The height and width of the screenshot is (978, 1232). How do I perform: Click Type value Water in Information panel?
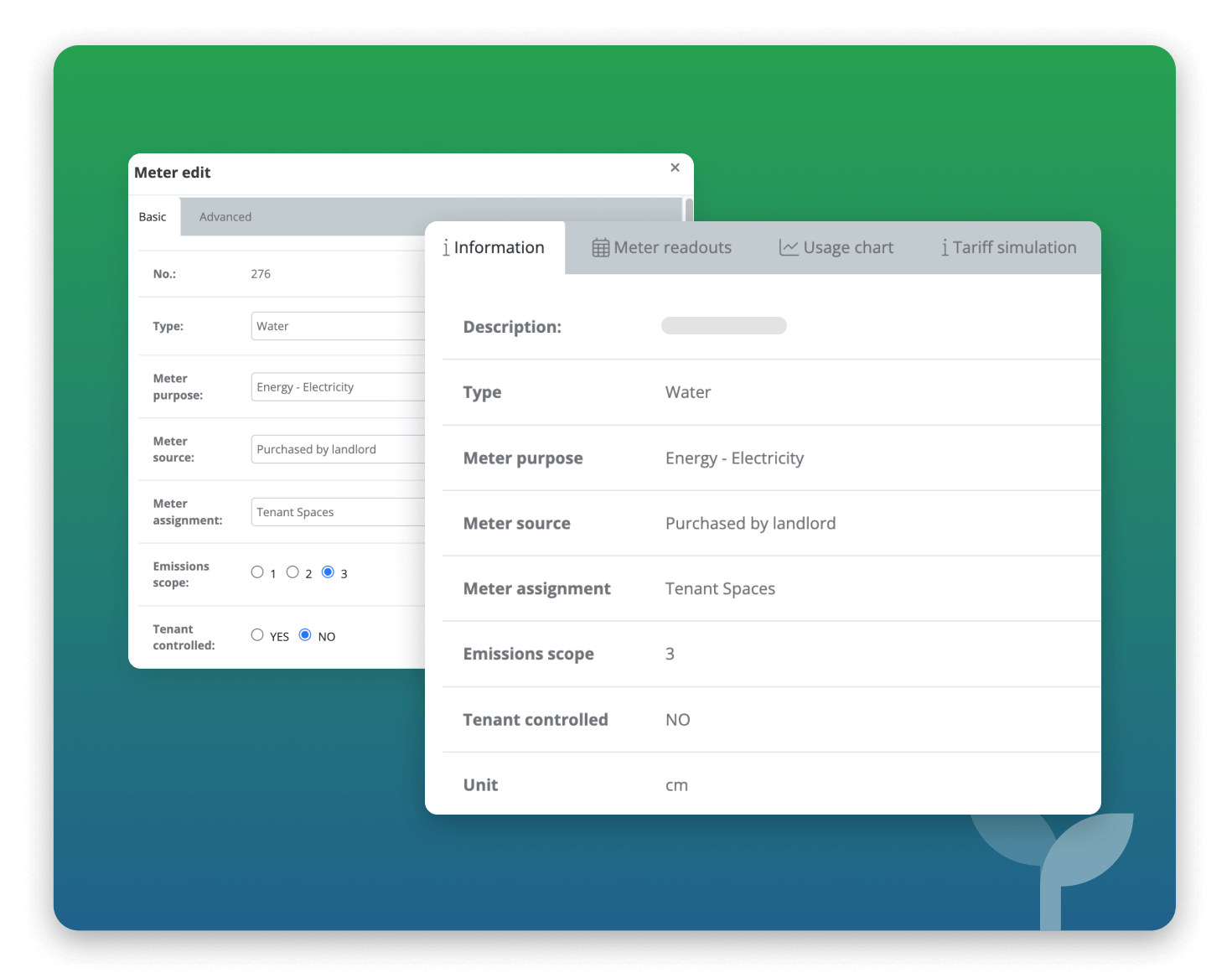[688, 392]
